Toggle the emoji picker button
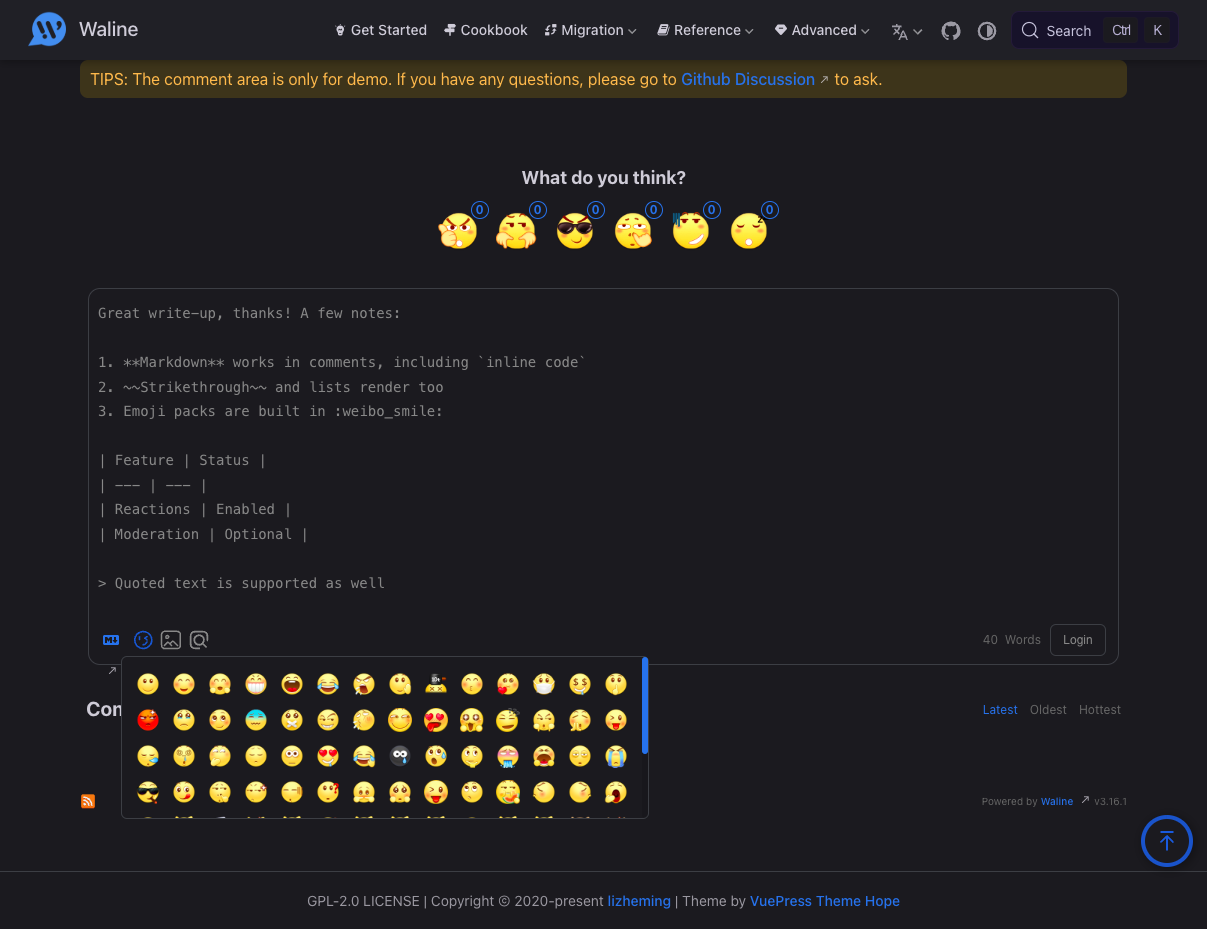Image resolution: width=1207 pixels, height=929 pixels. click(x=143, y=640)
